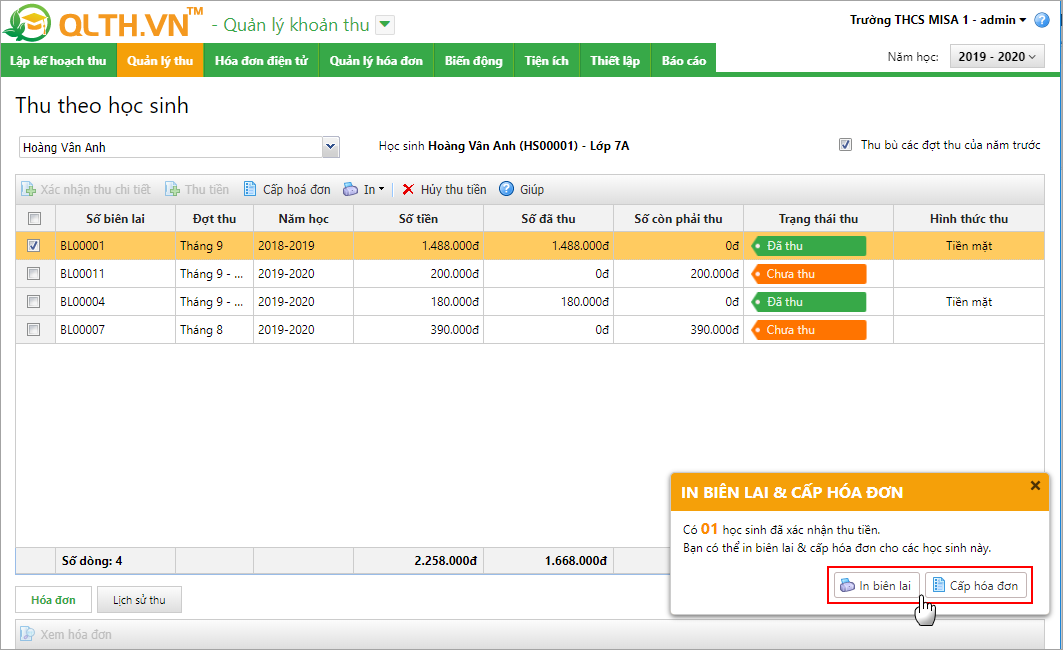The image size is (1063, 650).
Task: Open the Hóa đơn điện tử menu
Action: [261, 60]
